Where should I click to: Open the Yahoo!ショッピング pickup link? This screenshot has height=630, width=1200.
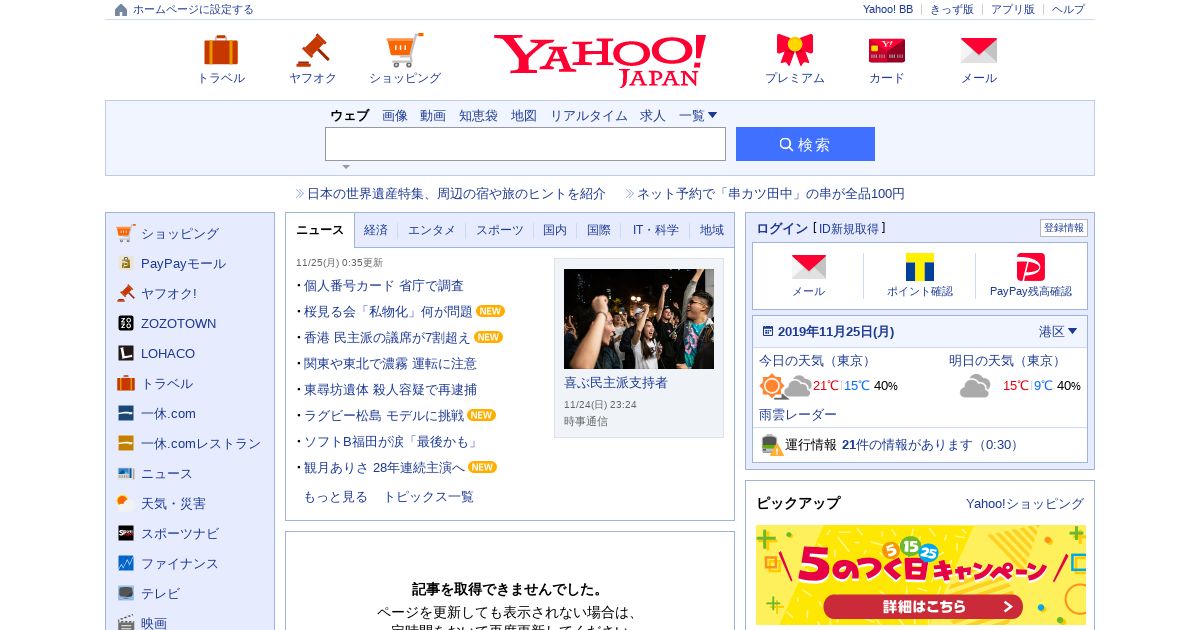coord(1025,503)
